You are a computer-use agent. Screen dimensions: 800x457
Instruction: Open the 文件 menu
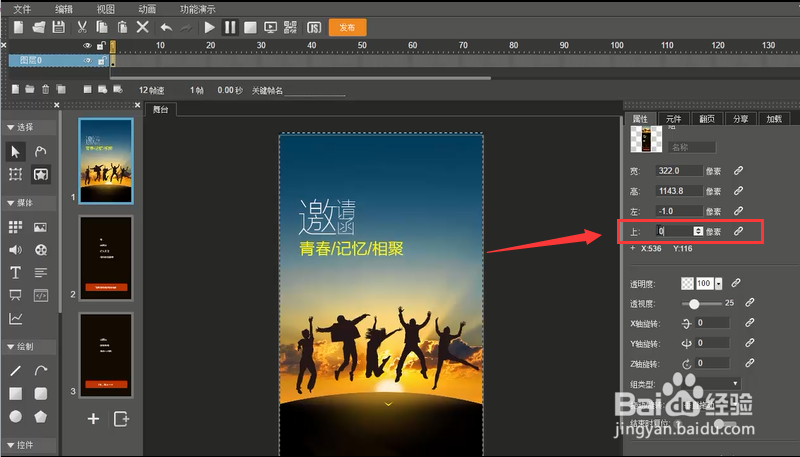[22, 9]
